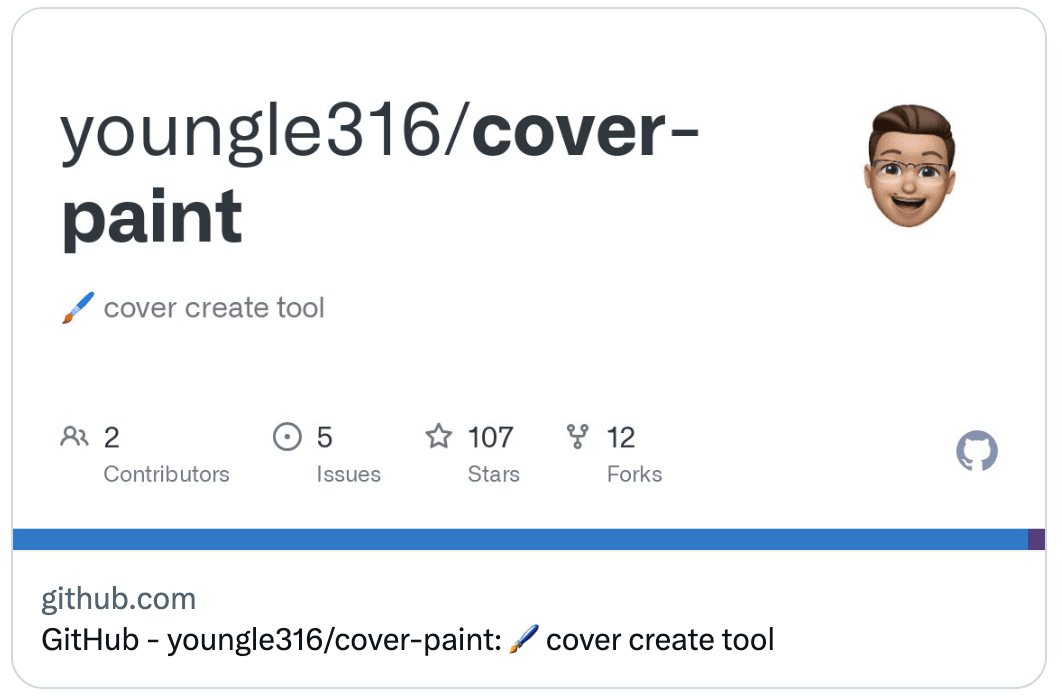Image resolution: width=1062 pixels, height=698 pixels.
Task: Click the Stars star icon
Action: coord(438,437)
